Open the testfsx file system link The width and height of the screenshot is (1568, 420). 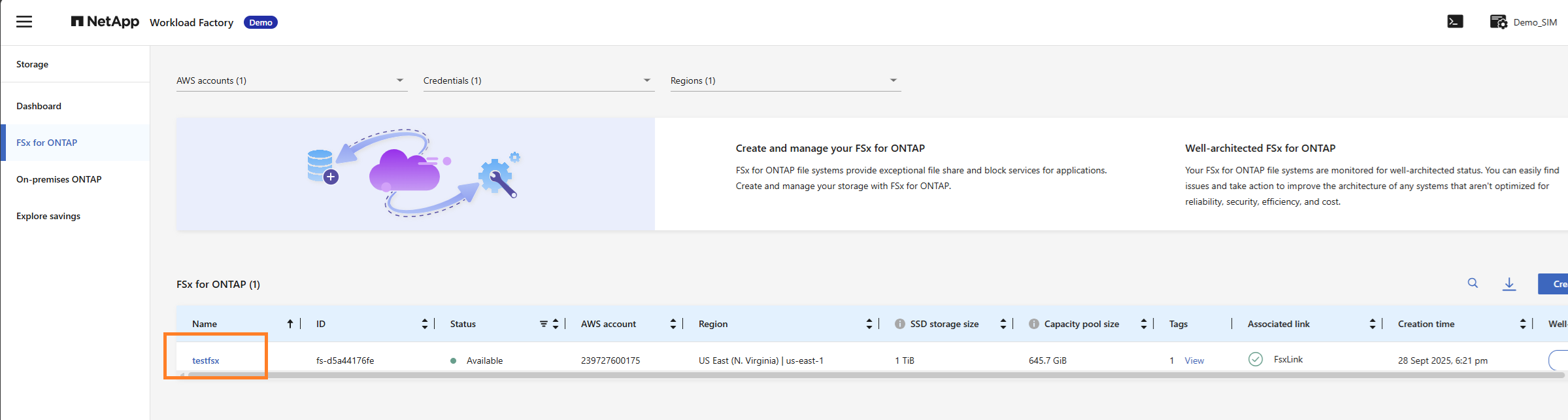(x=206, y=360)
